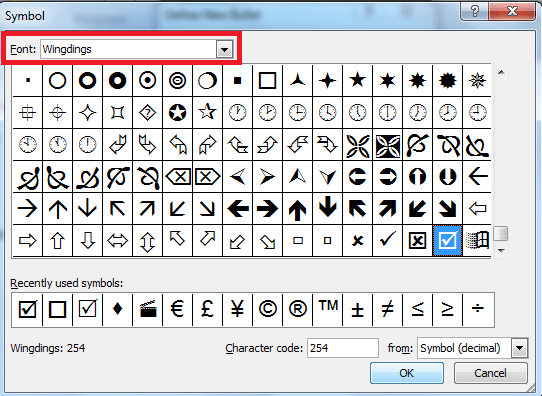Viewport: 542px width, 396px height.
Task: Select the empty square symbol in top row
Action: pyautogui.click(x=267, y=81)
